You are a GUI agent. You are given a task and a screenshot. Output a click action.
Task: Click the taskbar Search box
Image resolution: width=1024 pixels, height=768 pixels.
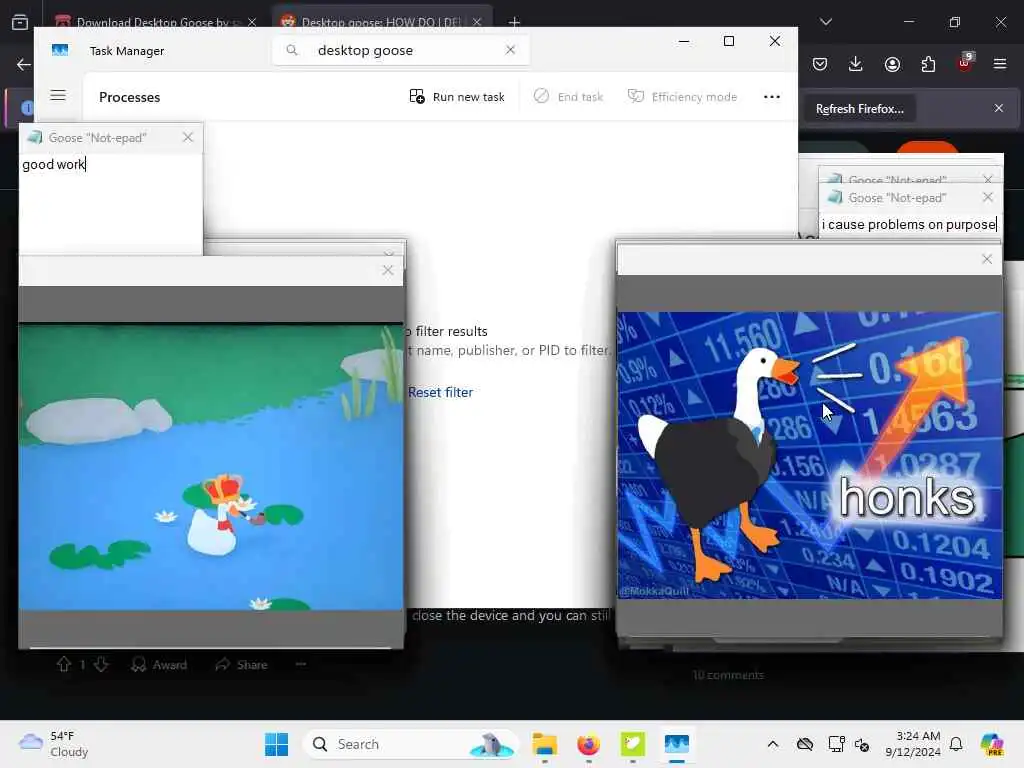410,744
